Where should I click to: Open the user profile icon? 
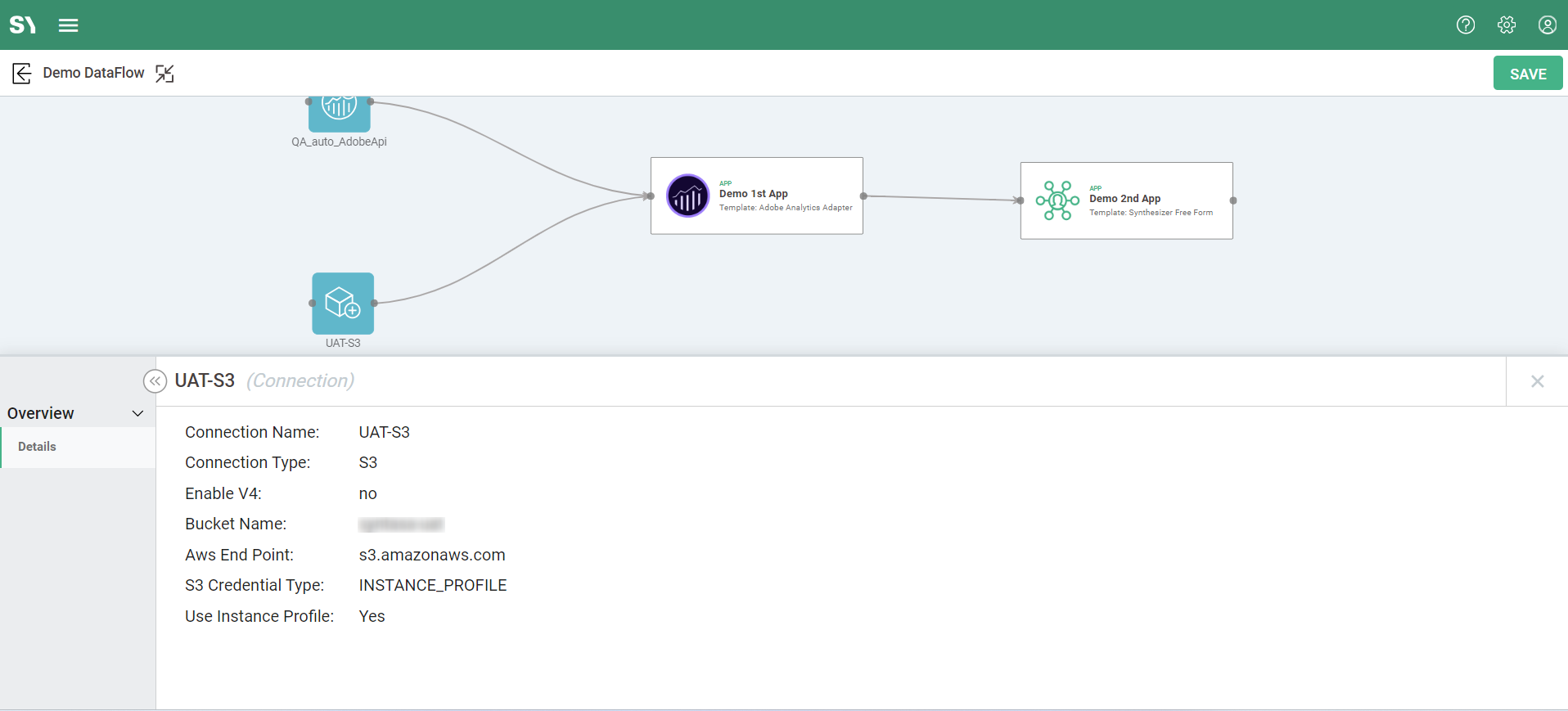pos(1547,25)
